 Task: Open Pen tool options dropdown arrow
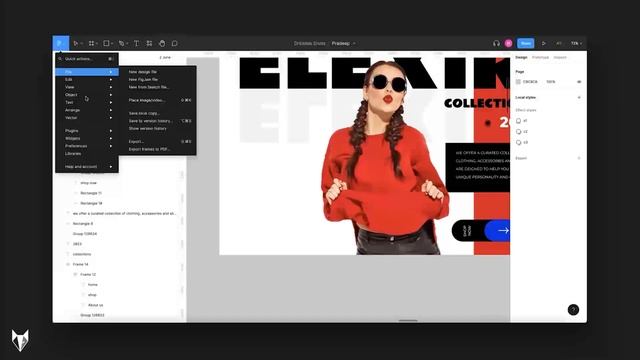point(127,44)
